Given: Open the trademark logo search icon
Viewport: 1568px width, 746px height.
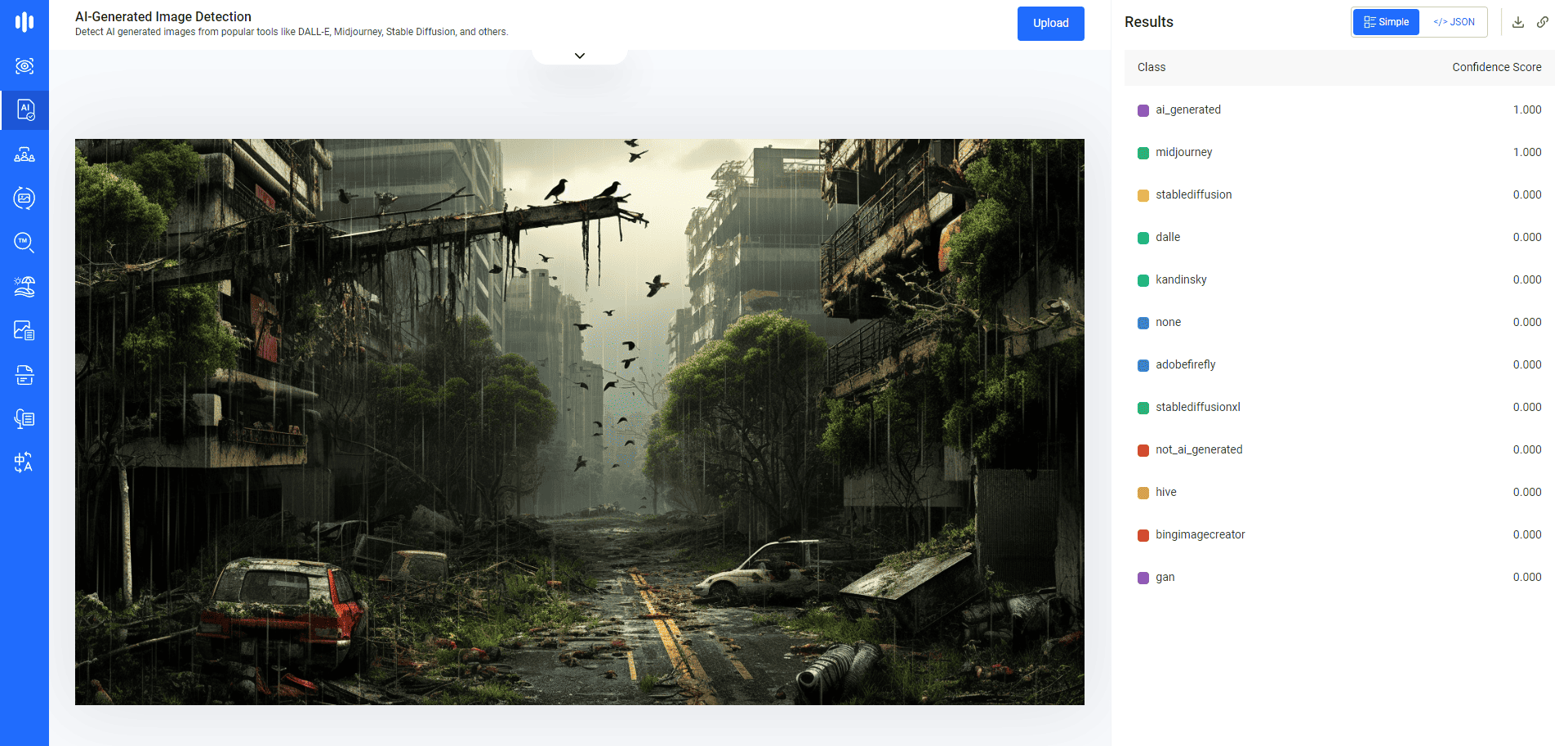Looking at the screenshot, I should tap(24, 242).
